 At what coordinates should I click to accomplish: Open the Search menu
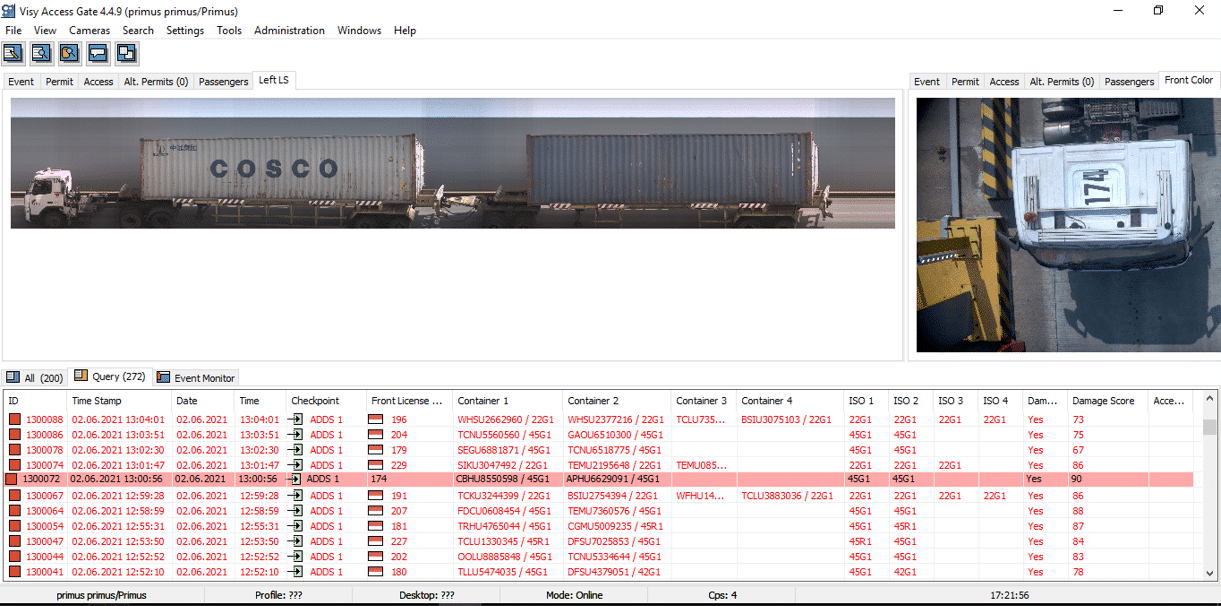click(x=138, y=30)
